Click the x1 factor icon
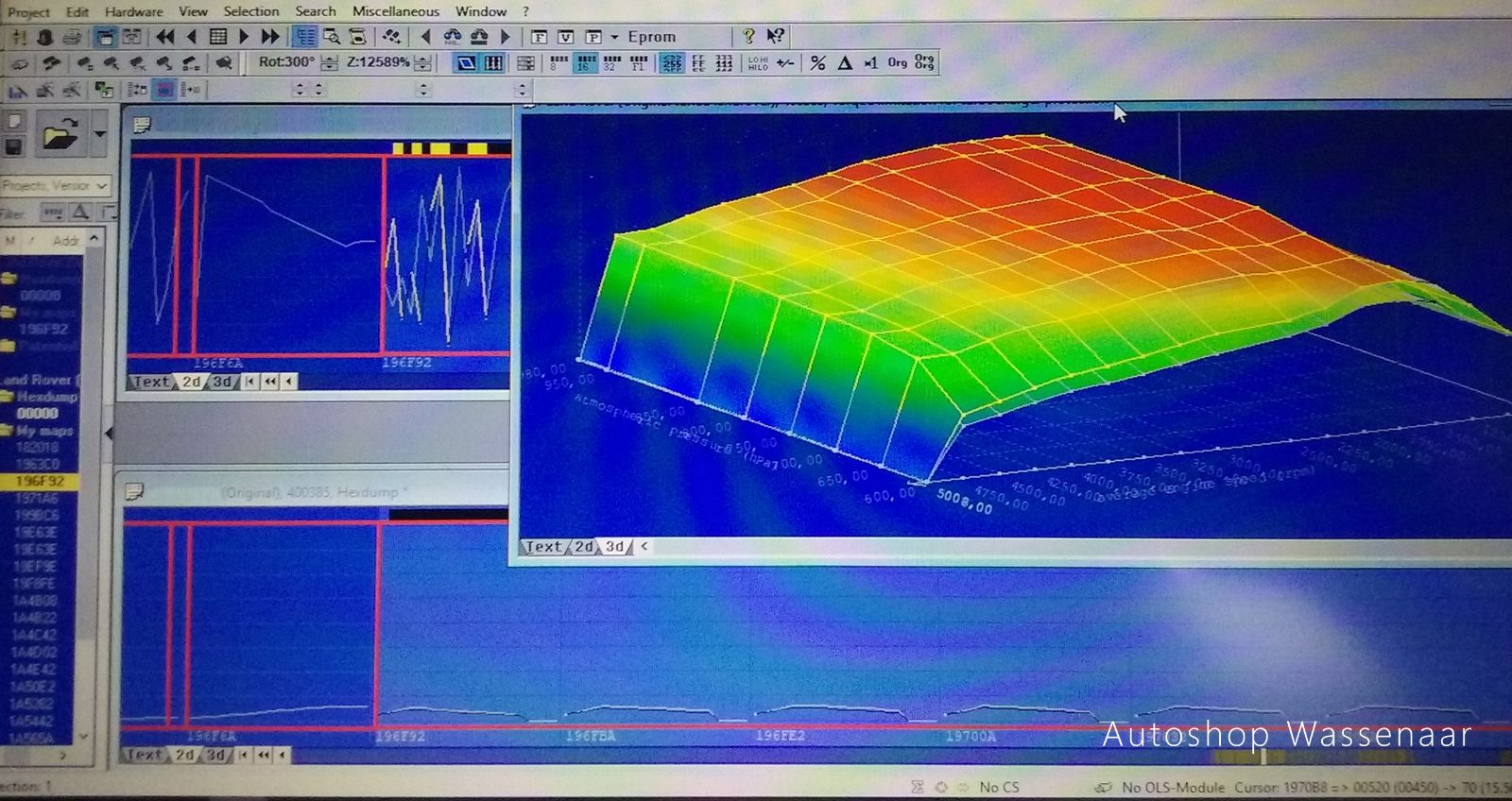The height and width of the screenshot is (801, 1512). tap(870, 63)
